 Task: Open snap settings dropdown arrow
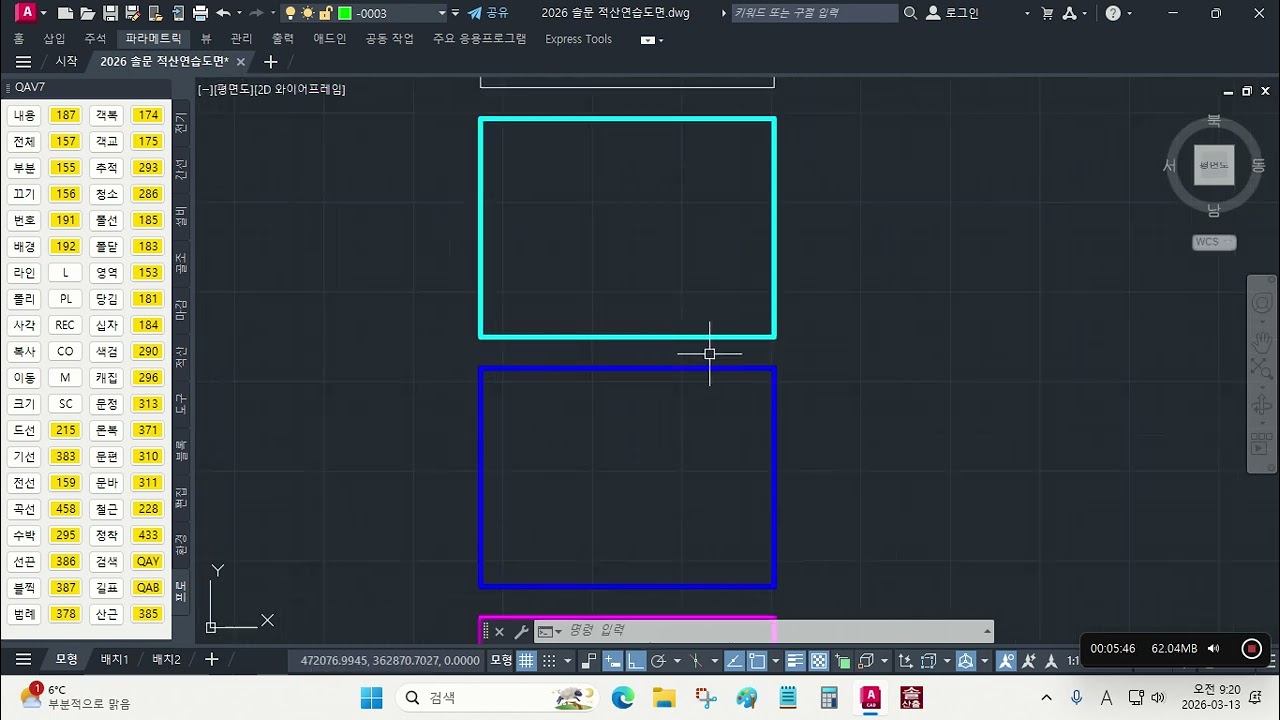(x=567, y=660)
